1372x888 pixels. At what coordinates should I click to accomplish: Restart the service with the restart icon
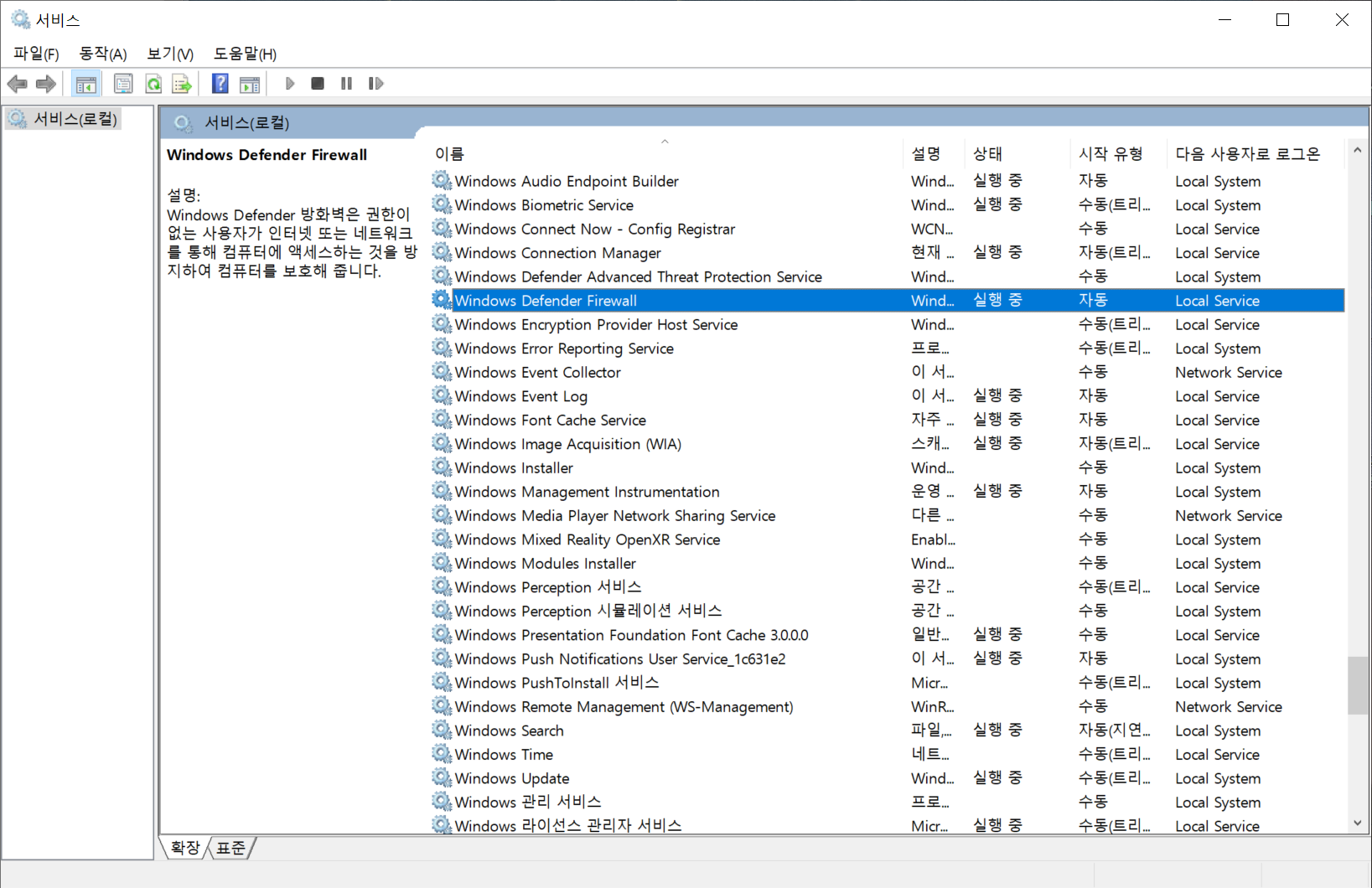(375, 84)
